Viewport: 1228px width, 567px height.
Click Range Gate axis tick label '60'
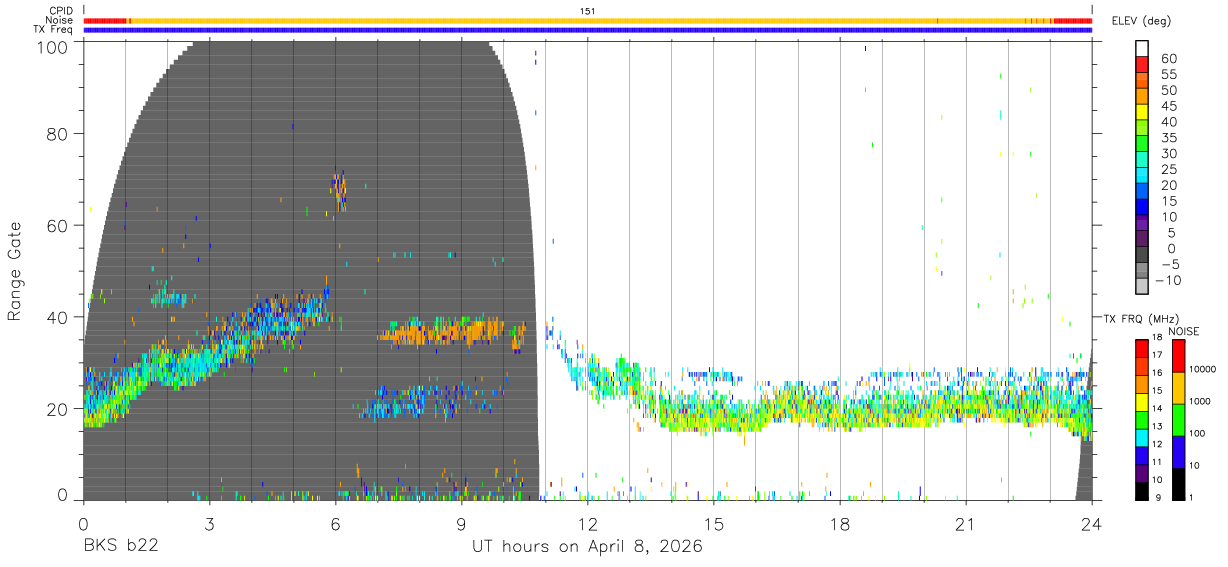tap(59, 225)
